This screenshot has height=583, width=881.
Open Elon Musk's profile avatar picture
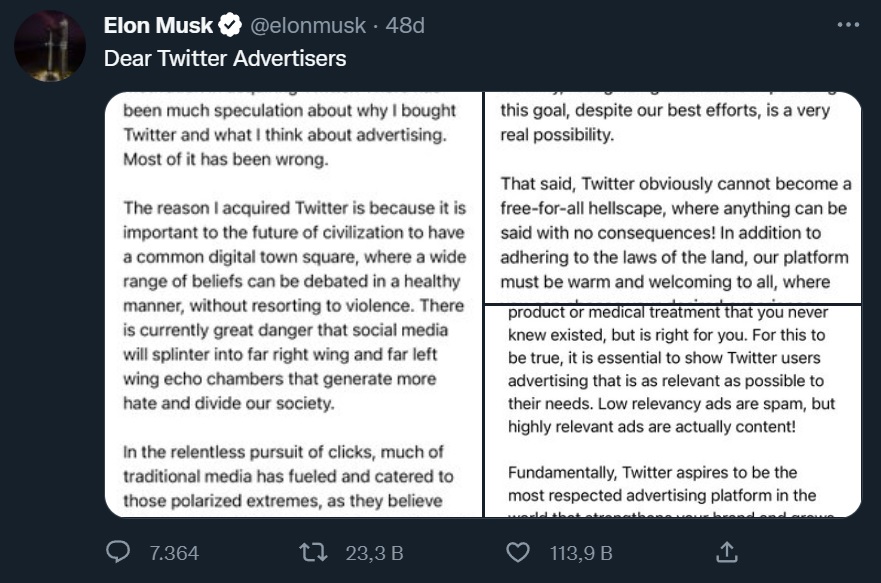[x=50, y=46]
